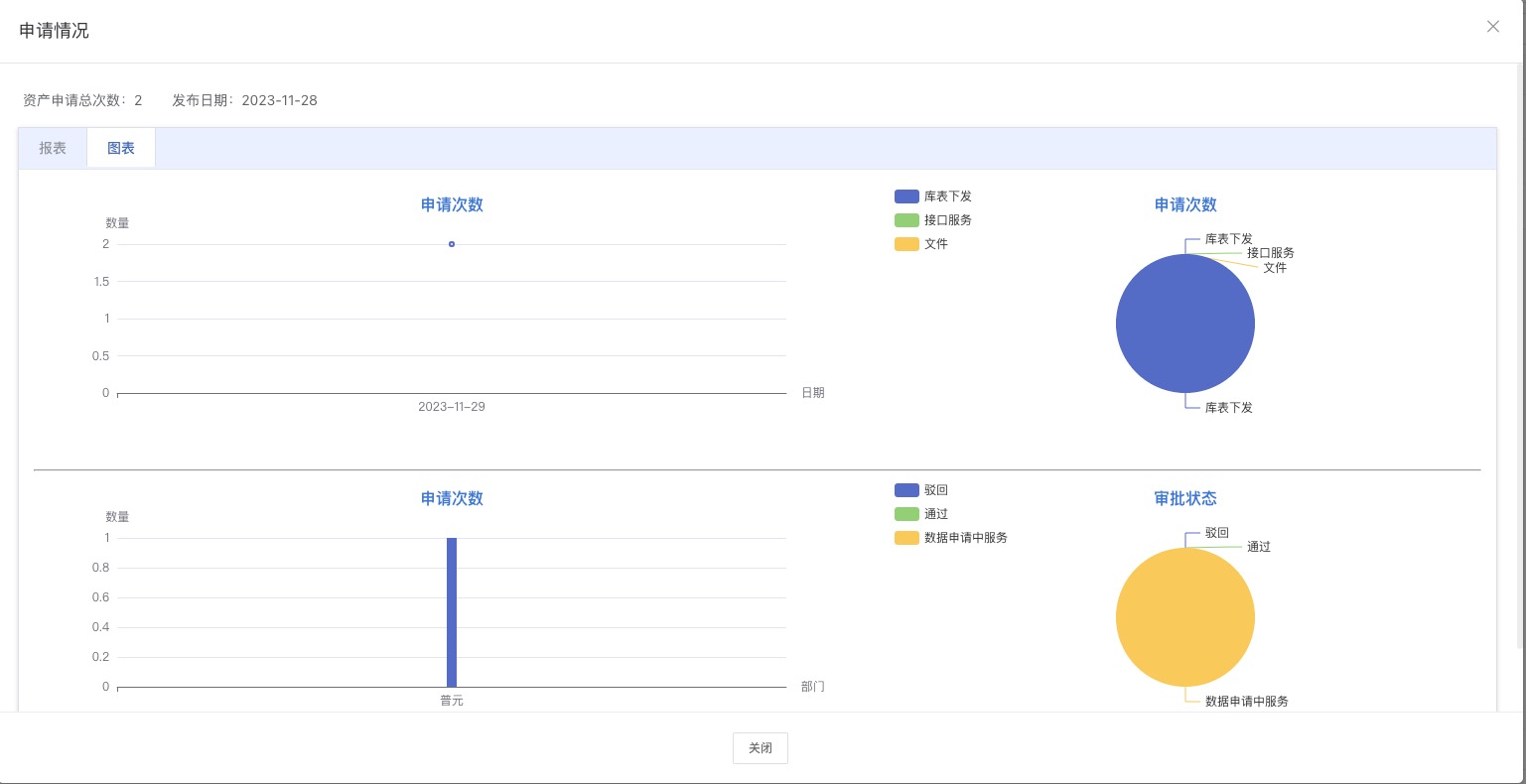Click the 数据申请中服务 label below pie

coord(1247,702)
